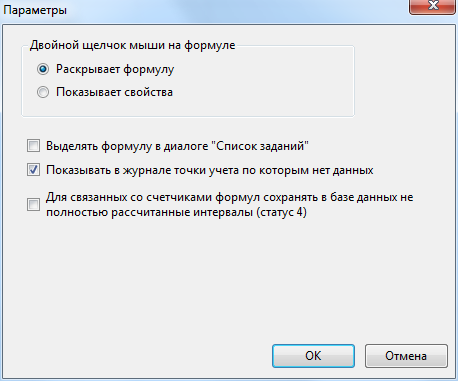Uncheck "Показывать в журнале точки учета" checkbox

[33, 170]
